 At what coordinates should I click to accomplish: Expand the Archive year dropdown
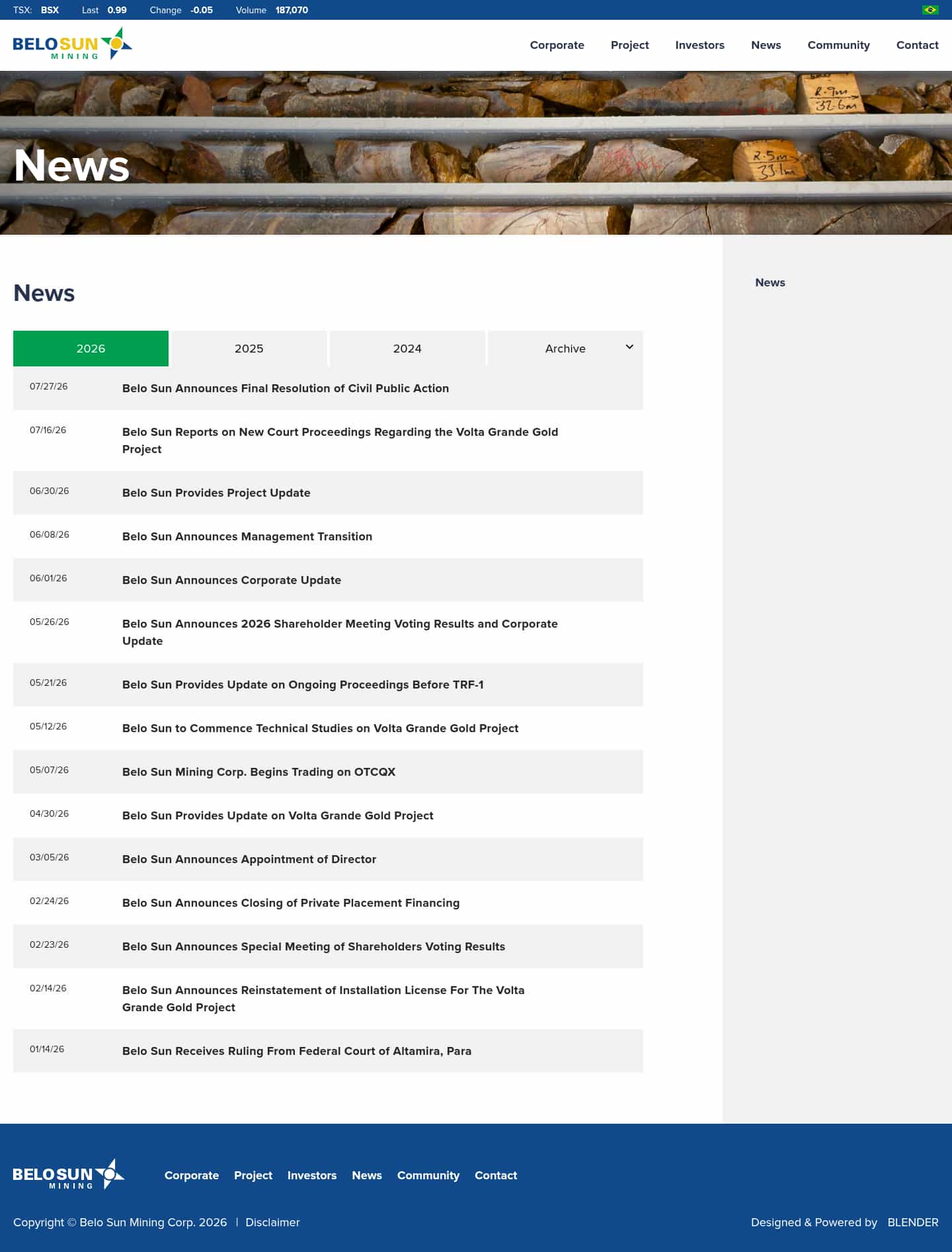pos(565,349)
